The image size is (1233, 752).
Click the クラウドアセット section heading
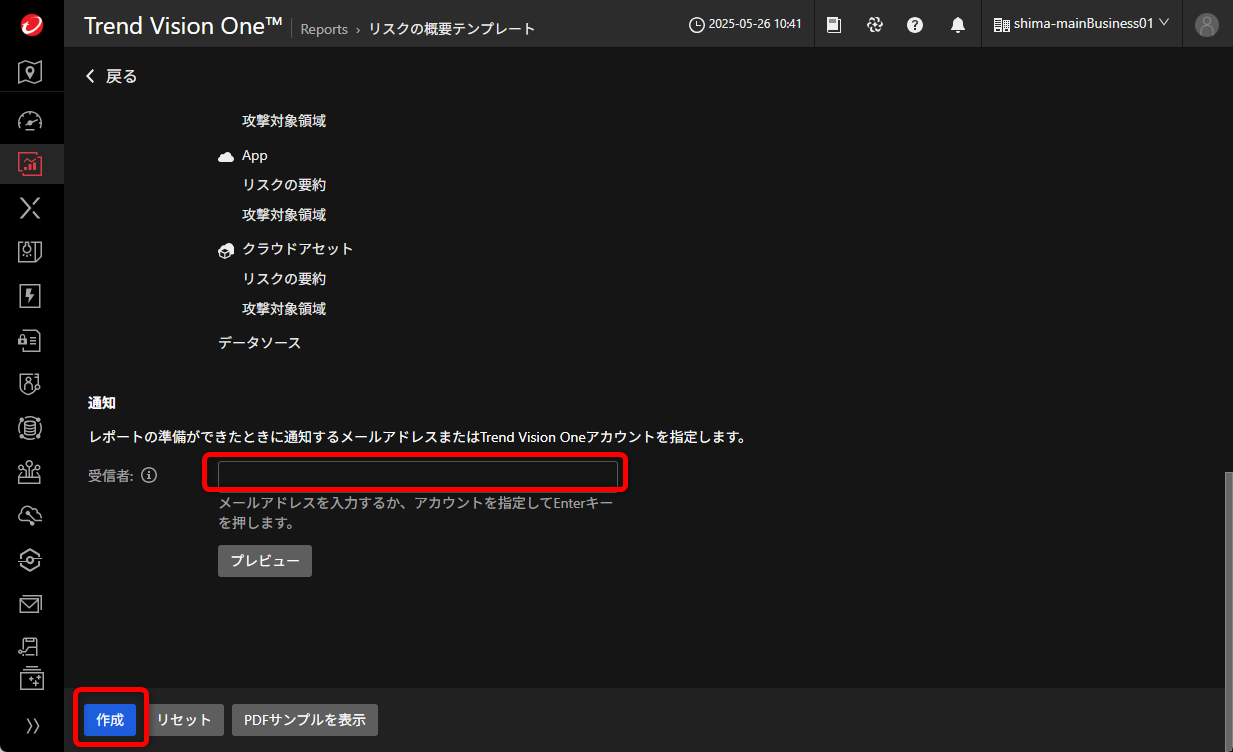298,249
